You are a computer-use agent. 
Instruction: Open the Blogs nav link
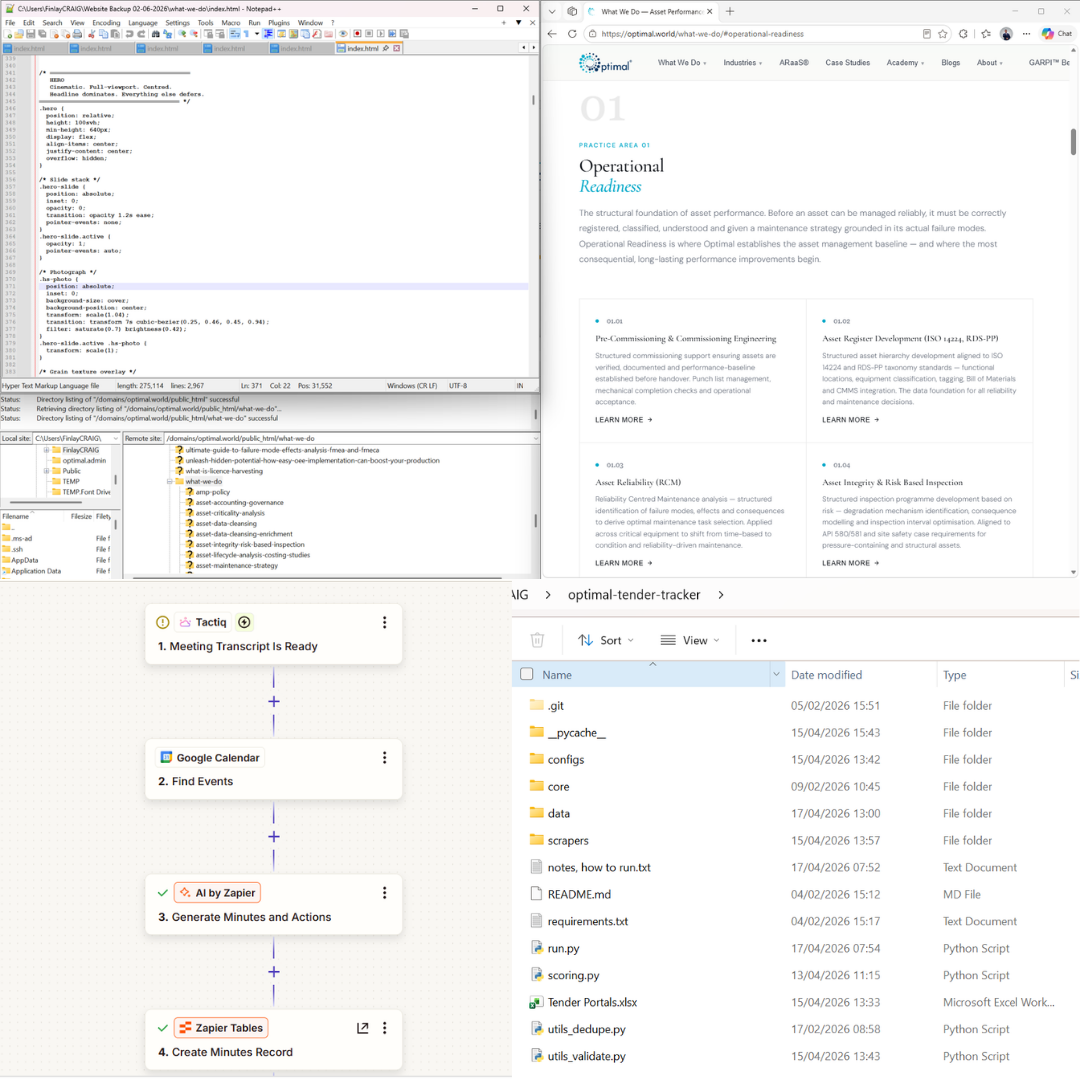click(951, 63)
